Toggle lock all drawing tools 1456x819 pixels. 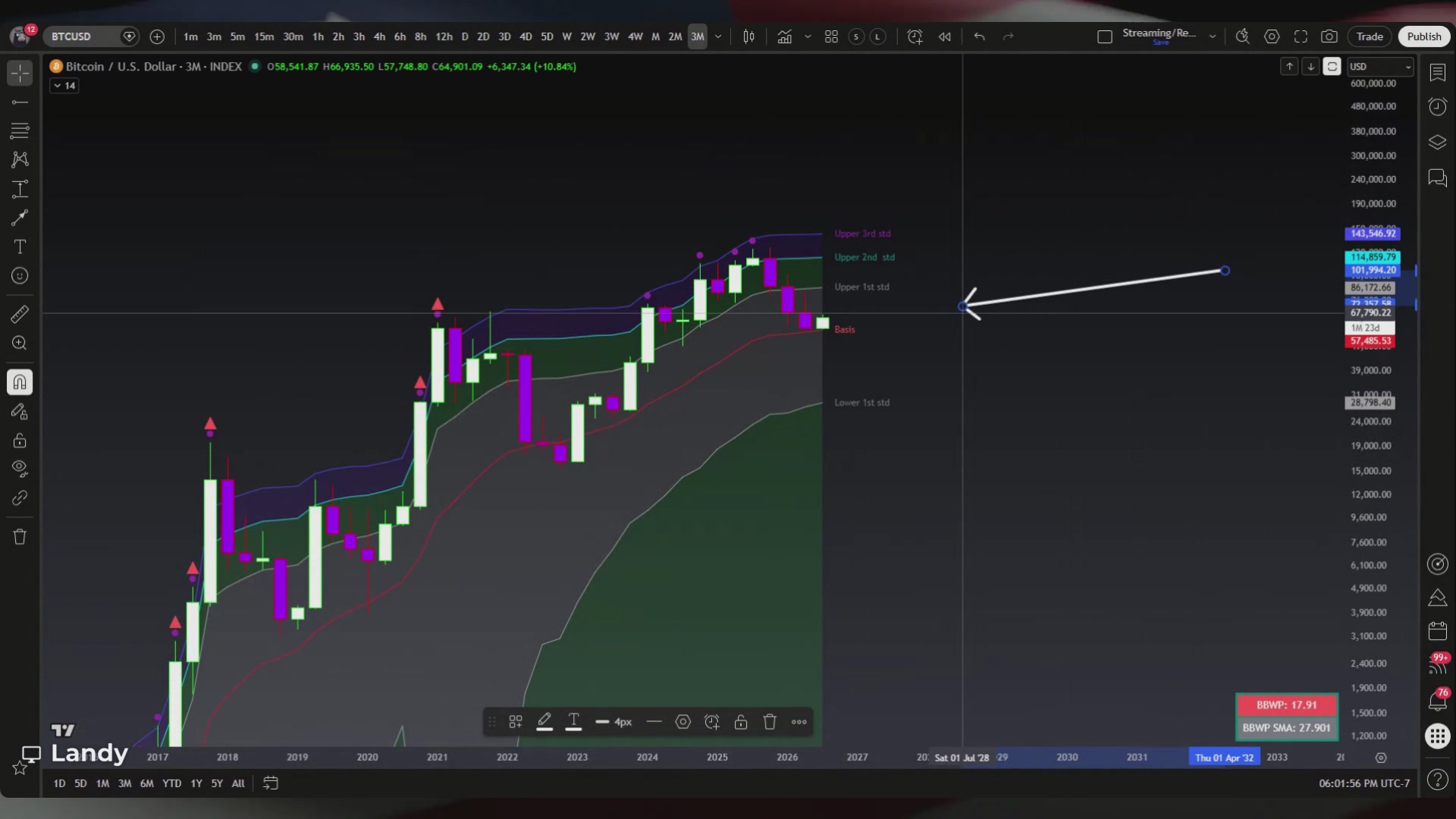20,441
